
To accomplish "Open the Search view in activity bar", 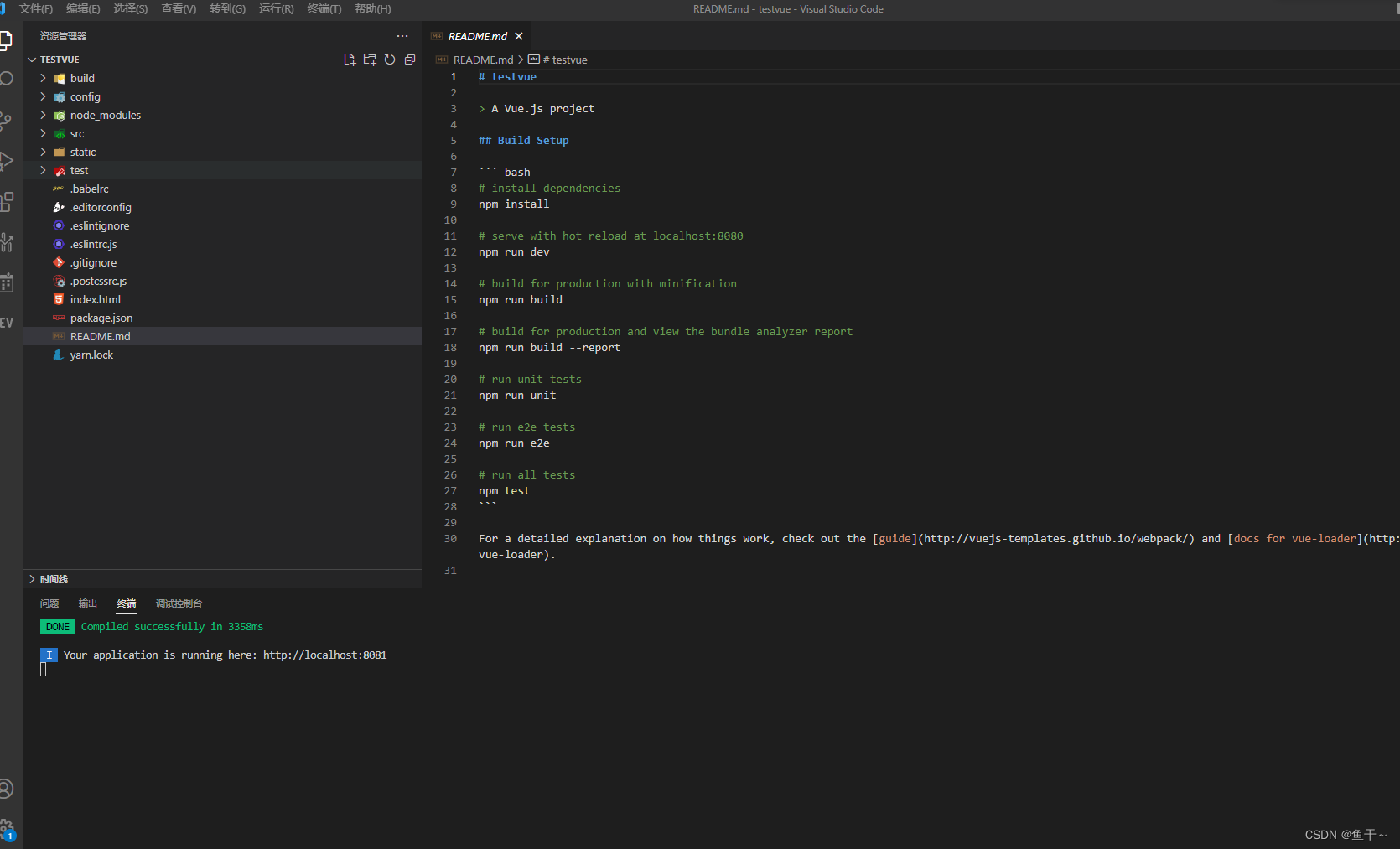I will 6,79.
